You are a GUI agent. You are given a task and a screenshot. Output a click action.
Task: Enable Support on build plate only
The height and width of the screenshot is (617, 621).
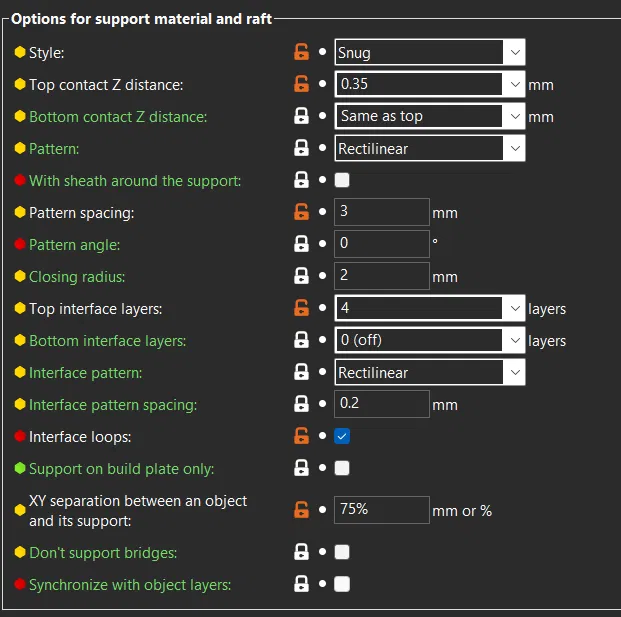342,468
